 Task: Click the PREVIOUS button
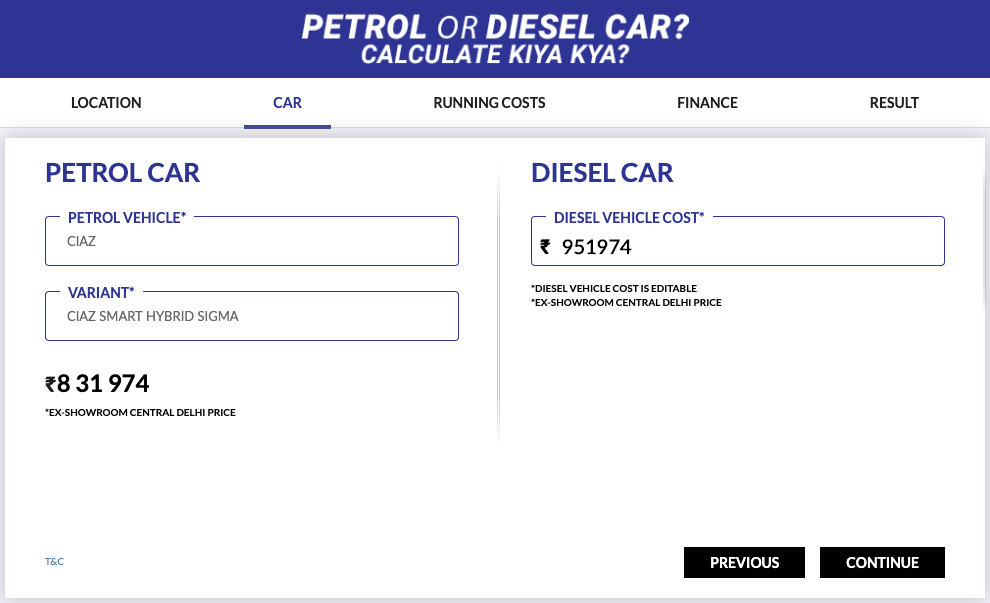click(744, 562)
